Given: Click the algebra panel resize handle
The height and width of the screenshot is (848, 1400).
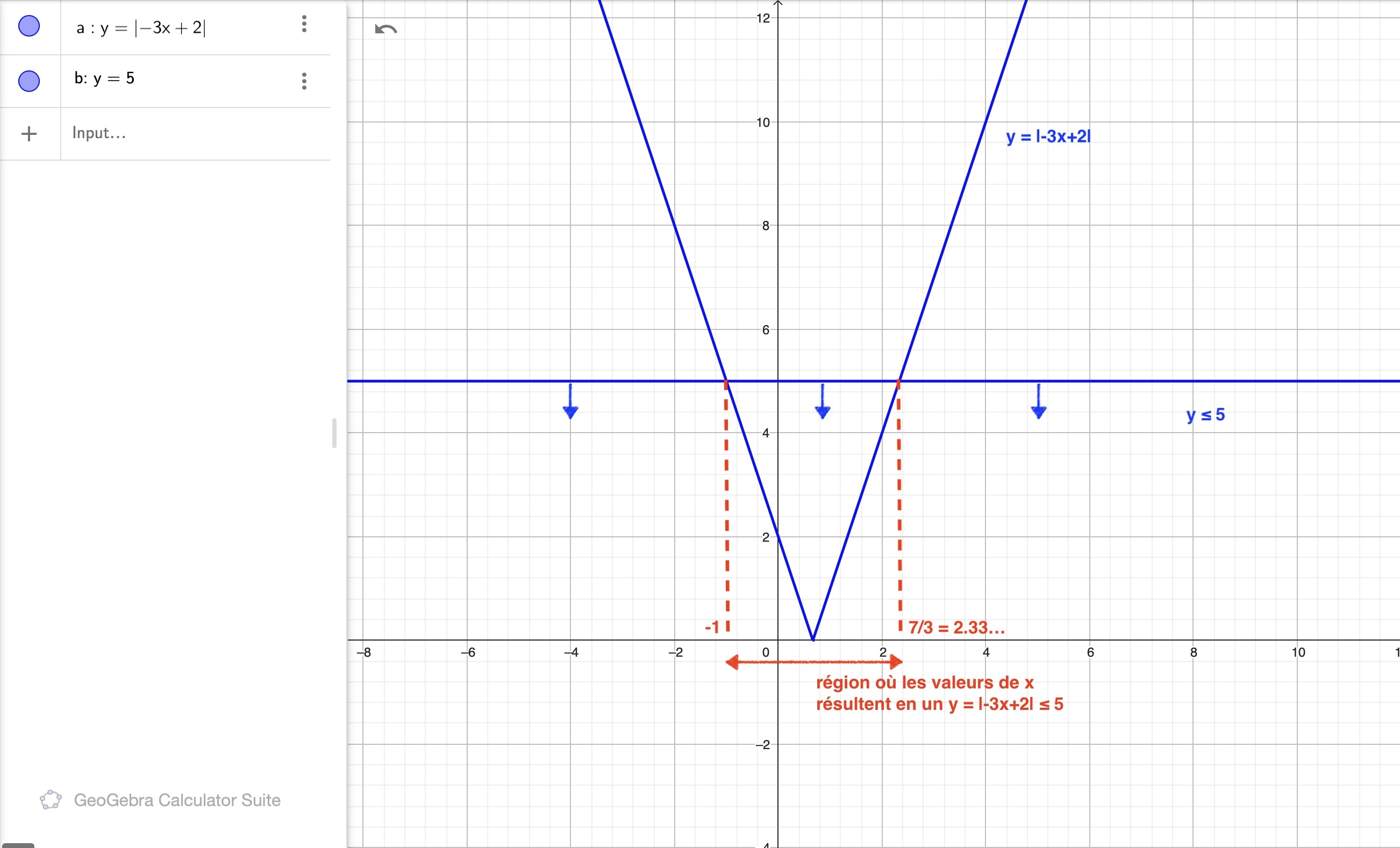Looking at the screenshot, I should click(x=334, y=433).
